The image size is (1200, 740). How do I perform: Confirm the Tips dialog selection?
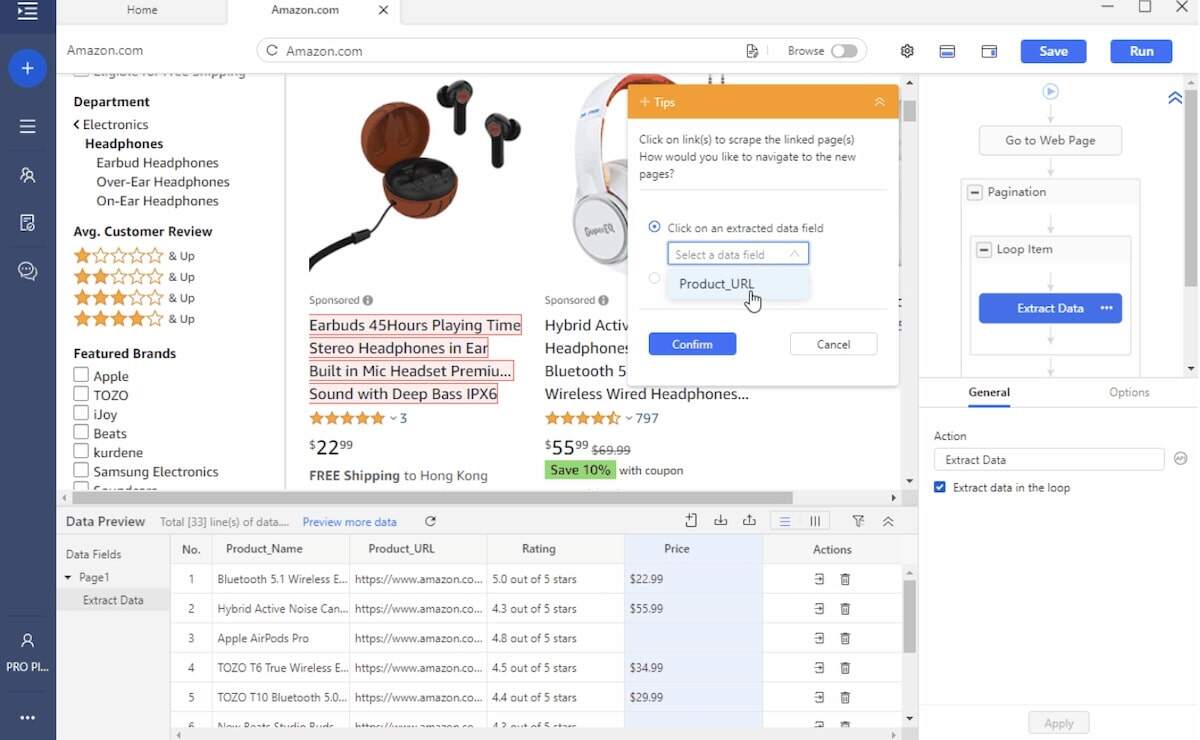pos(692,344)
